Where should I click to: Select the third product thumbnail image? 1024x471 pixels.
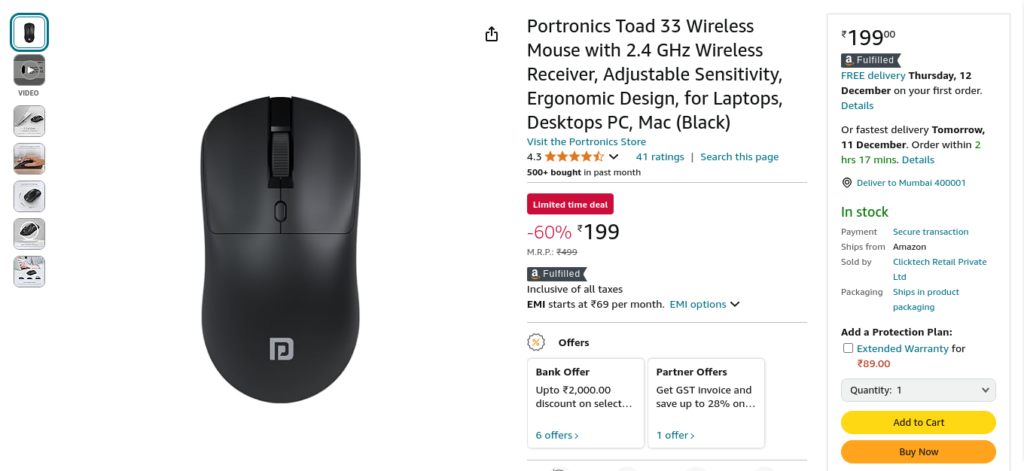tap(29, 121)
